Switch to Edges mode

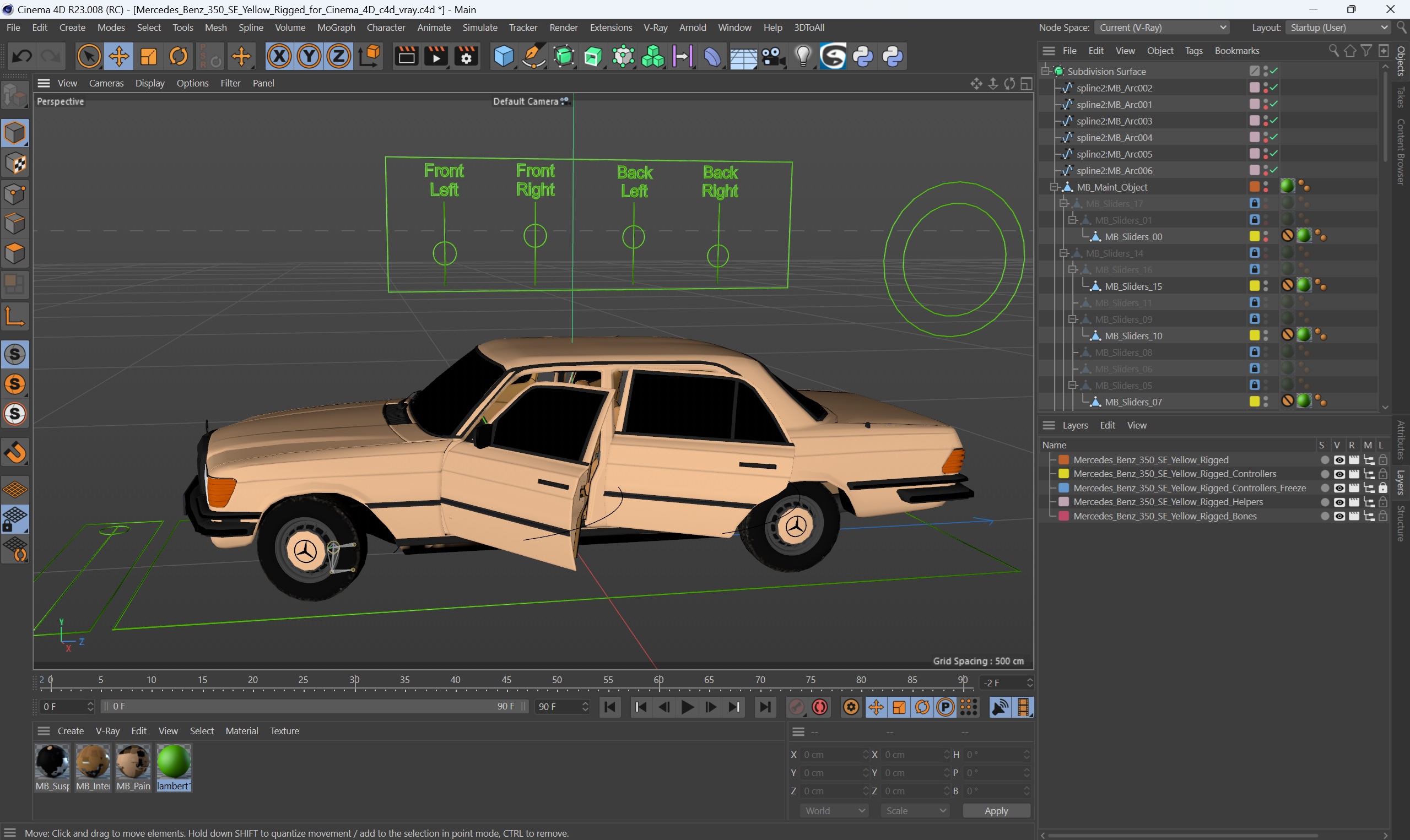15,224
